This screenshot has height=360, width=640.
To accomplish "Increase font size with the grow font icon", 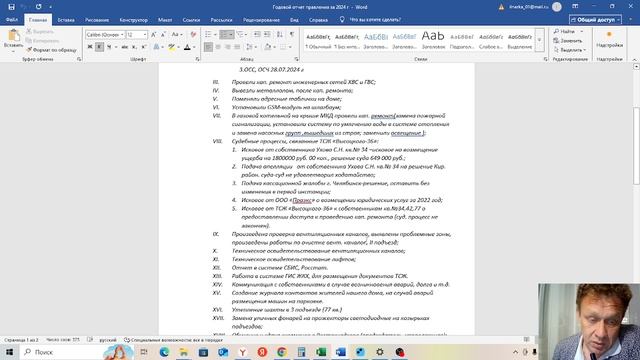I will tap(153, 35).
